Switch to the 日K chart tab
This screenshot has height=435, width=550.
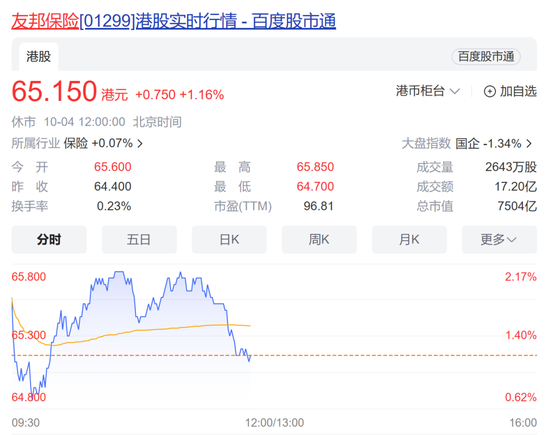[229, 240]
